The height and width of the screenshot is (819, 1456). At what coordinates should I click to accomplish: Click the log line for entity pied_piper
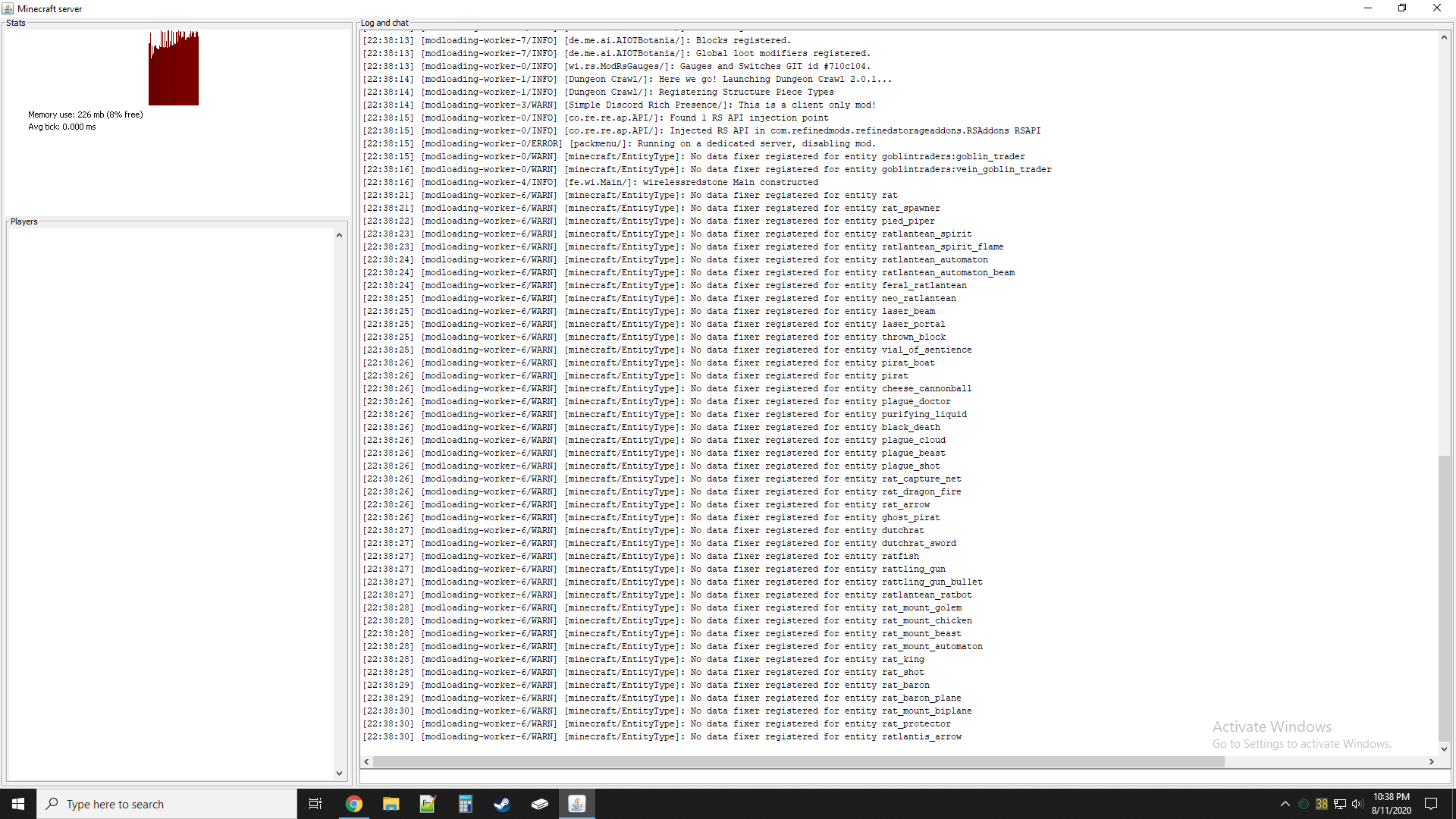click(x=648, y=221)
